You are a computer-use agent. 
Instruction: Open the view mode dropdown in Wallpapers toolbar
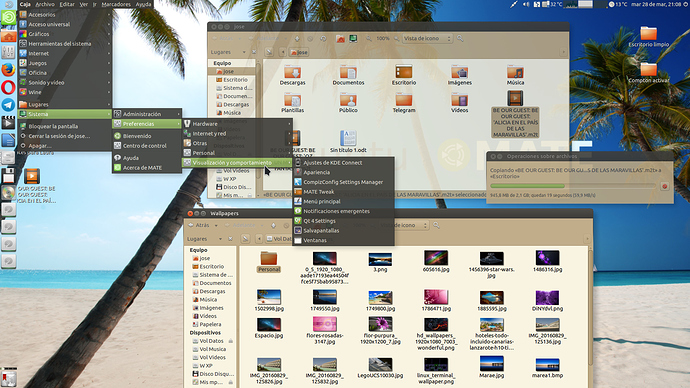pyautogui.click(x=403, y=225)
